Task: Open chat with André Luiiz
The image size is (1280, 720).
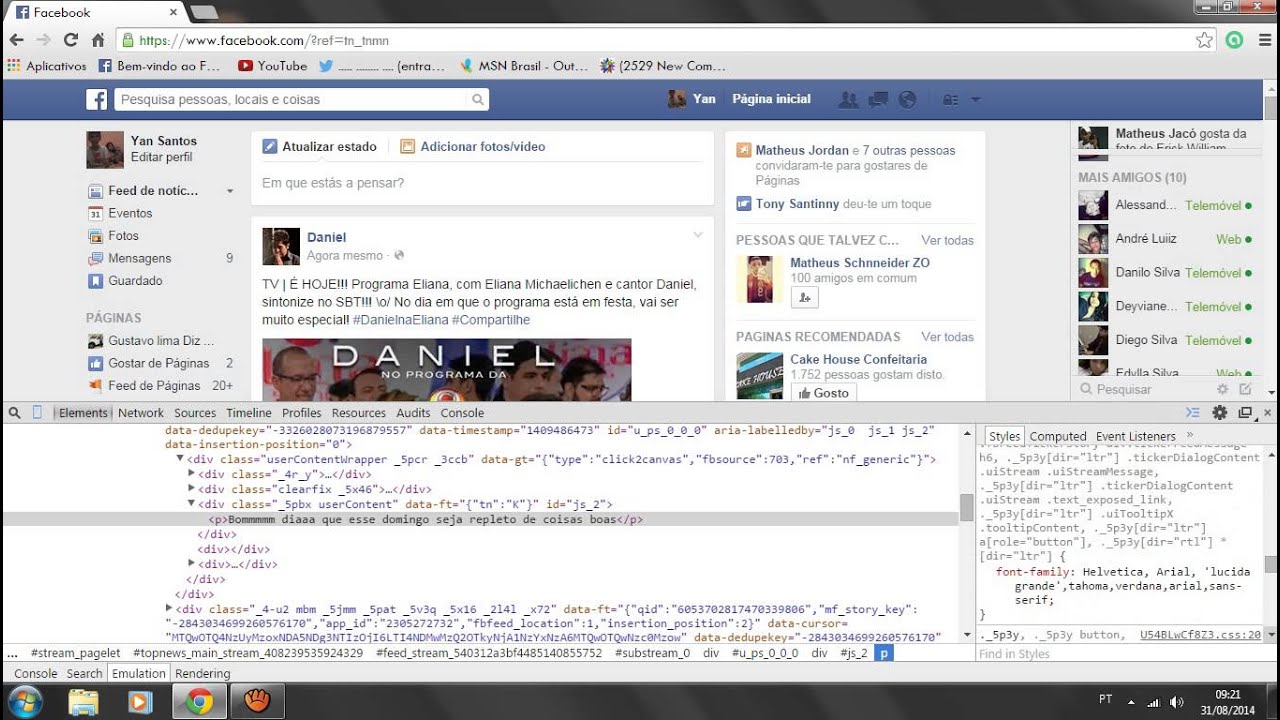Action: [1166, 239]
